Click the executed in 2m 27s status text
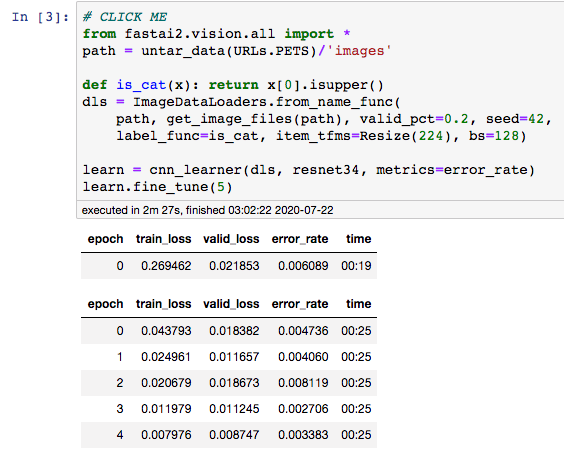This screenshot has height=453, width=564. pyautogui.click(x=208, y=210)
